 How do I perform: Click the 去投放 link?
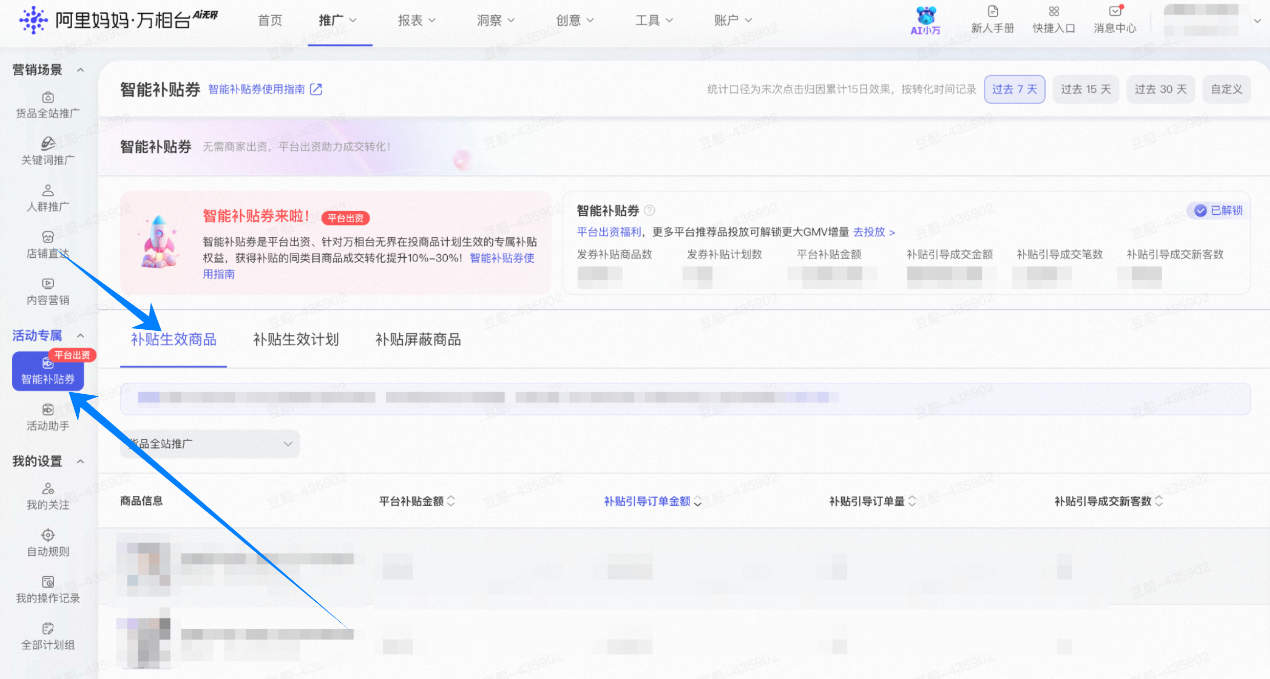point(874,232)
